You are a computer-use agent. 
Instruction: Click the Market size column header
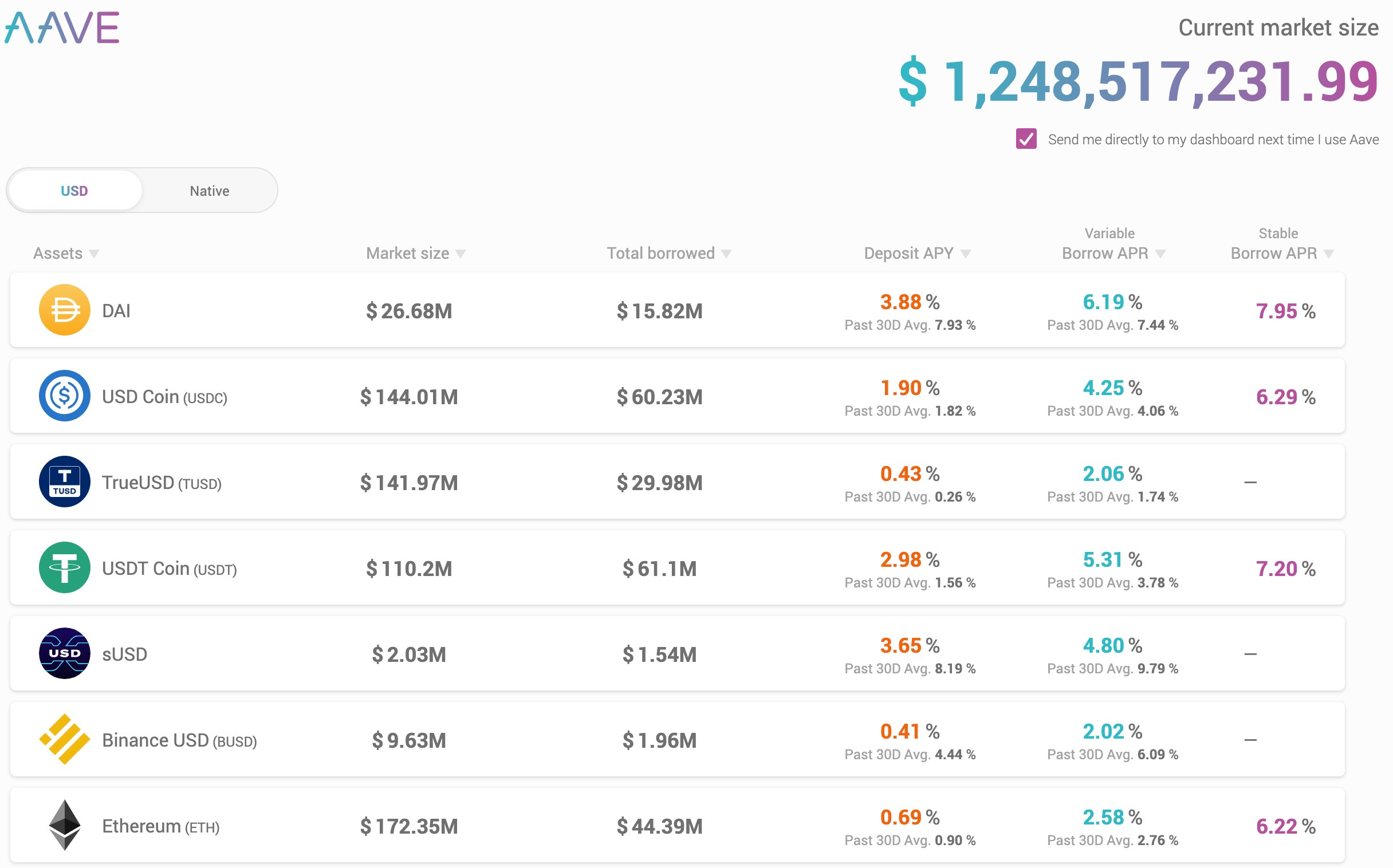[408, 253]
